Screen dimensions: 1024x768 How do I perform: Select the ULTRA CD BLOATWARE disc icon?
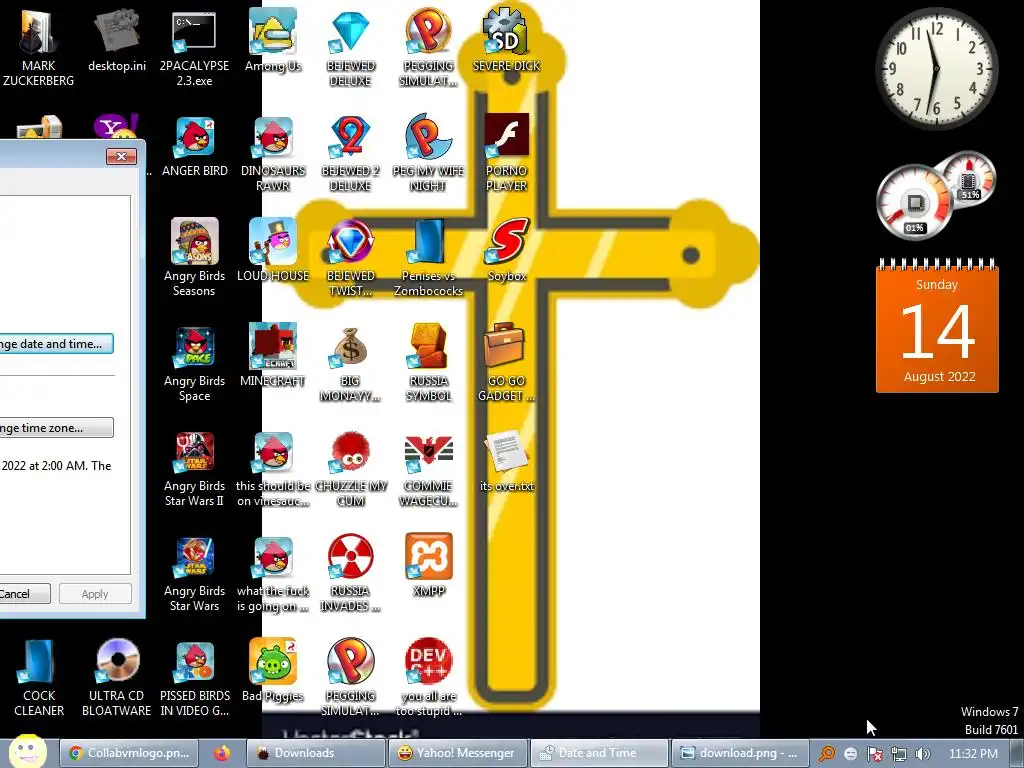[x=116, y=679]
